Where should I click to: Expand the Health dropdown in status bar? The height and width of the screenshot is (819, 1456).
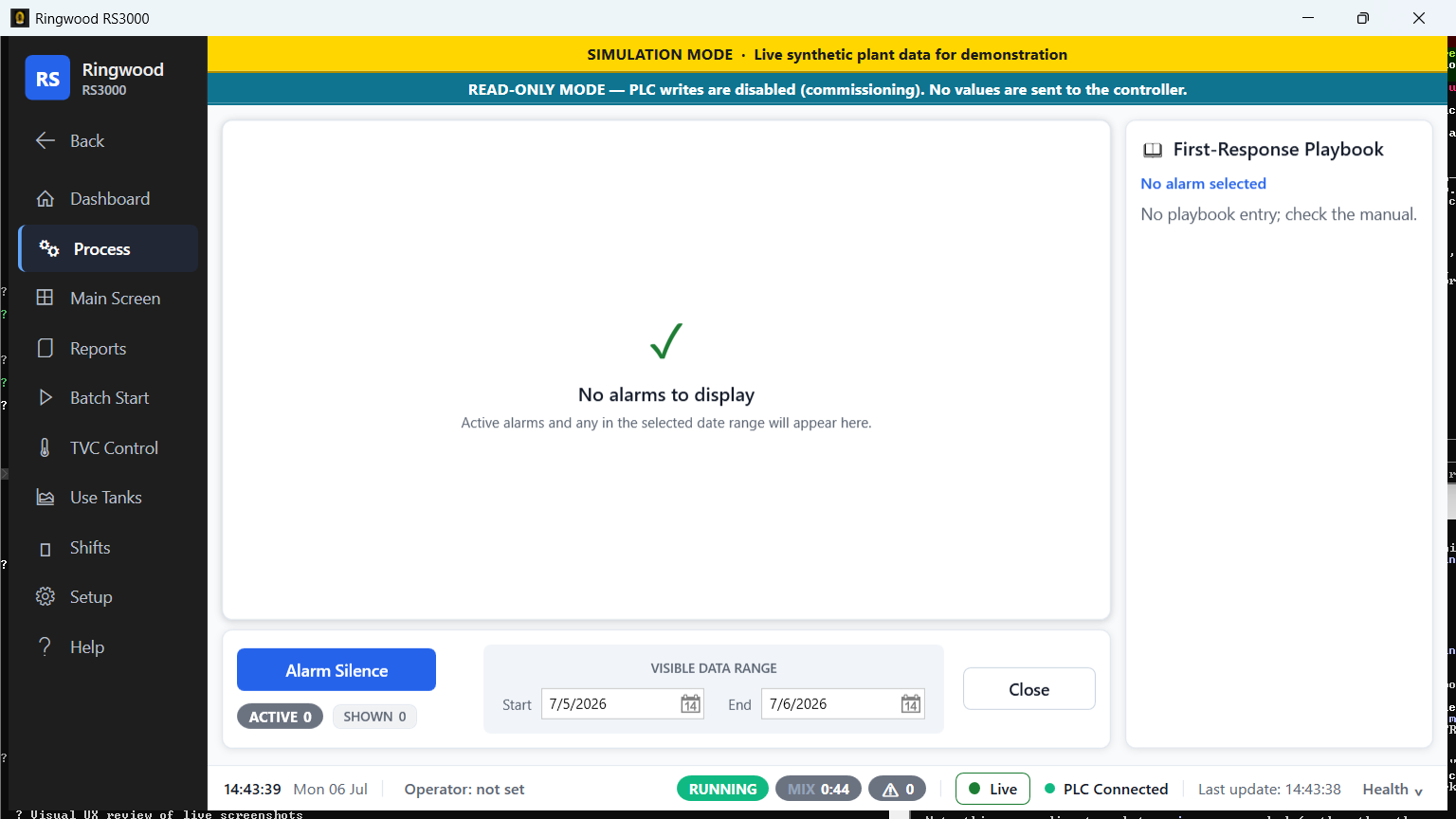[x=1392, y=789]
